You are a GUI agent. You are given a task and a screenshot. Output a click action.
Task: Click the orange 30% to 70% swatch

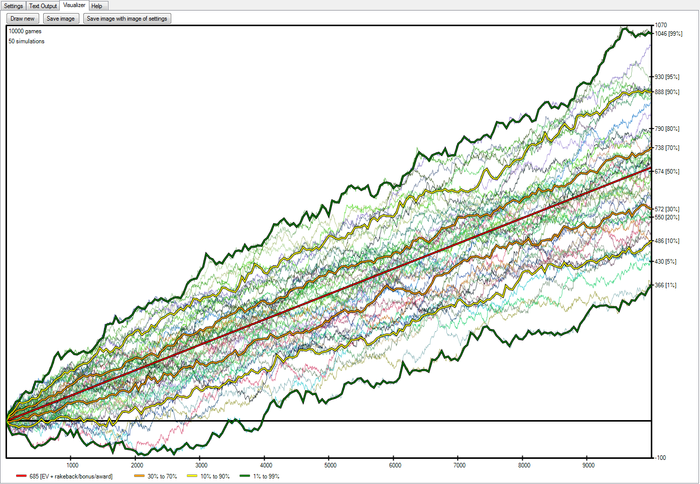[x=139, y=476]
